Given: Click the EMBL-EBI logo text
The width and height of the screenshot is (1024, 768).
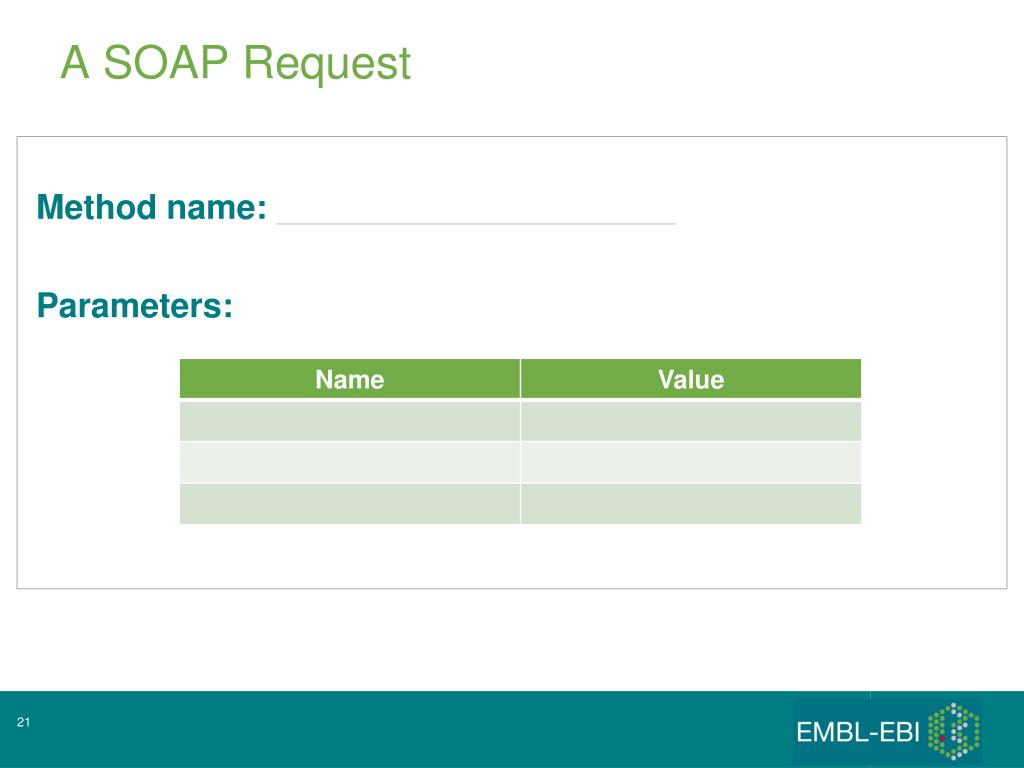Looking at the screenshot, I should click(x=857, y=732).
